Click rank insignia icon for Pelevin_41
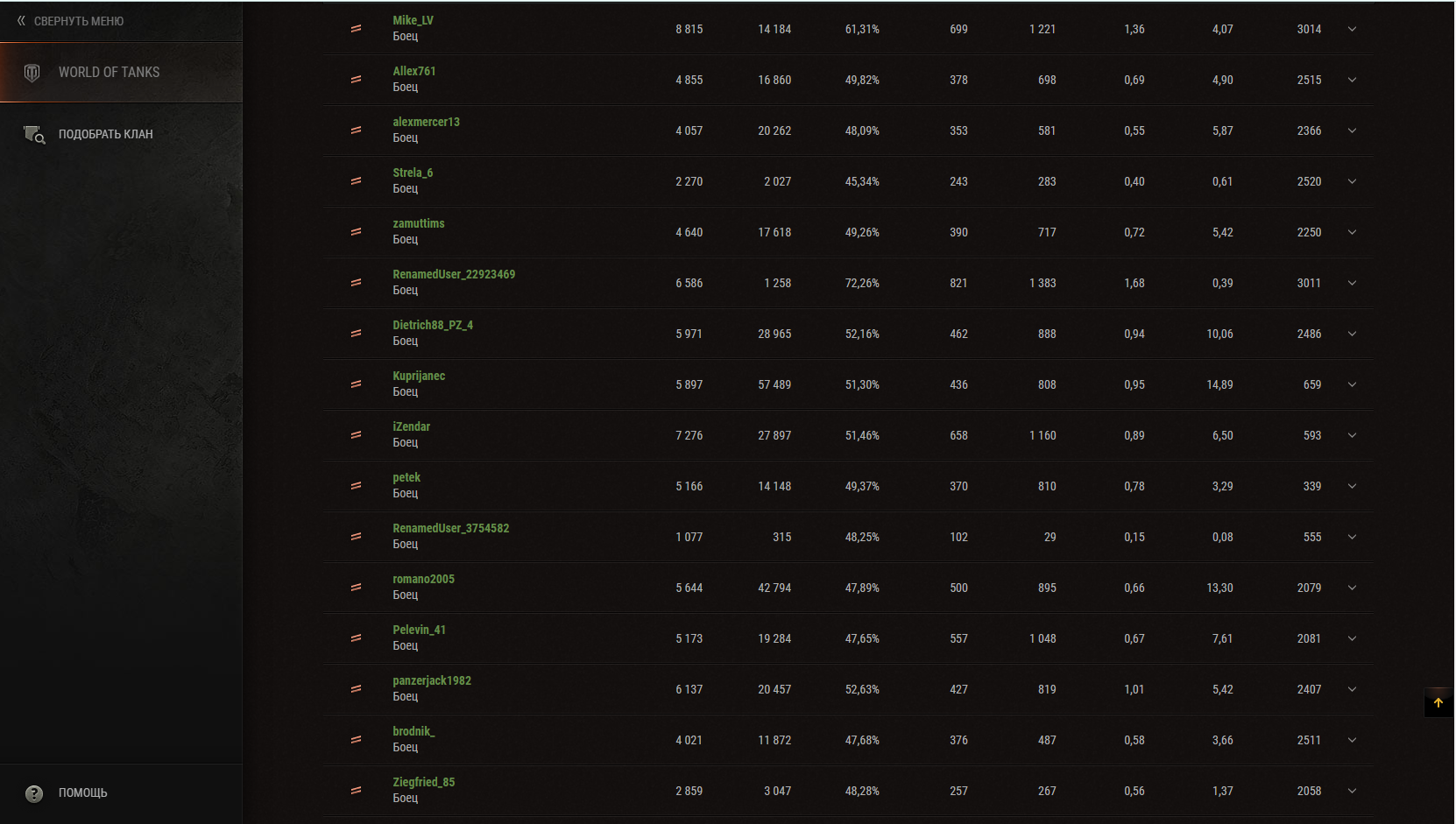The height and width of the screenshot is (824, 1456). click(356, 638)
